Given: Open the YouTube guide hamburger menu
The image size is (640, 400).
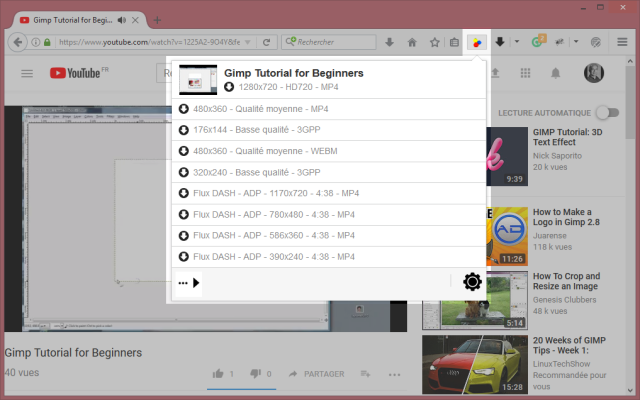Looking at the screenshot, I should pyautogui.click(x=27, y=73).
